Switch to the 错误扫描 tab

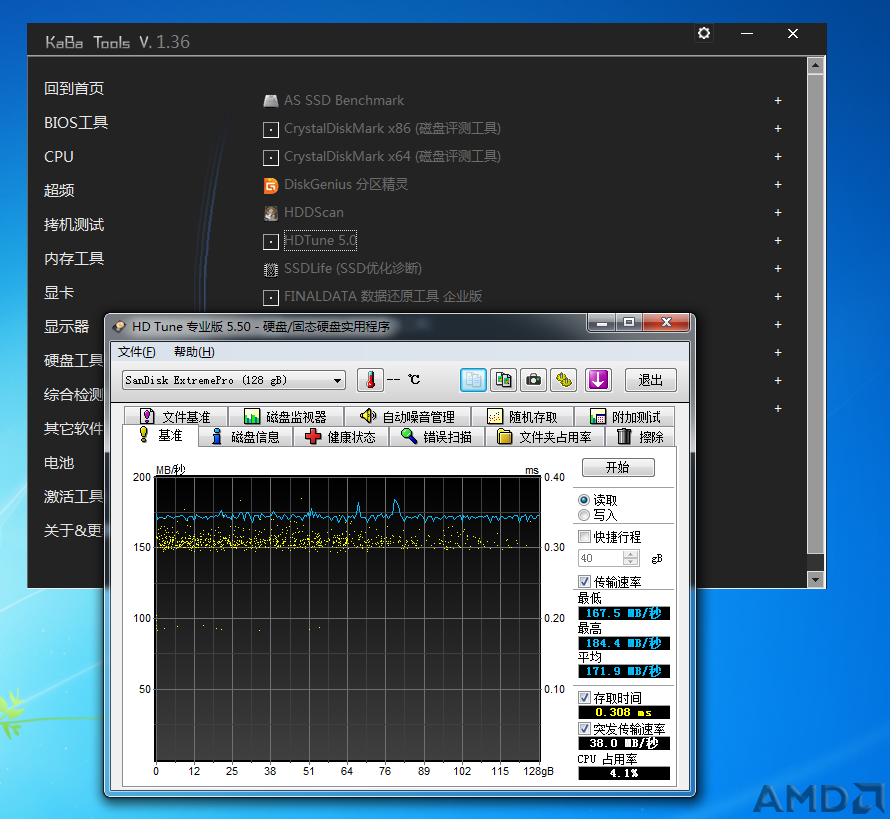tap(437, 436)
